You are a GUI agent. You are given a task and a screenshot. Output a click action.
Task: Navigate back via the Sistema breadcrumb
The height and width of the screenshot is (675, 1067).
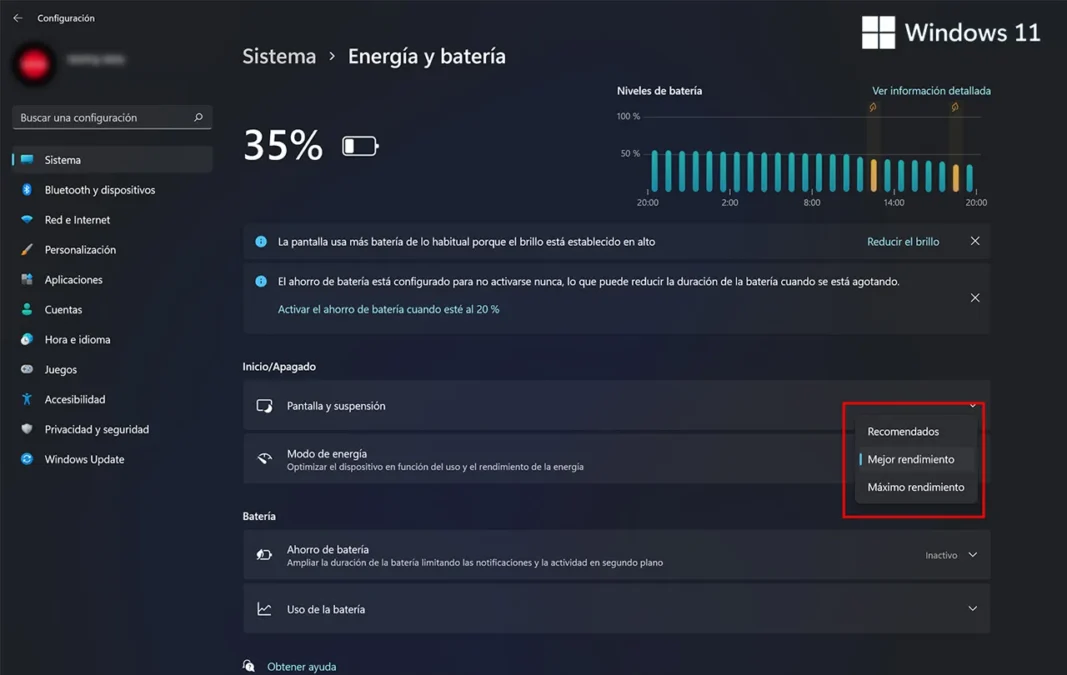click(x=278, y=56)
